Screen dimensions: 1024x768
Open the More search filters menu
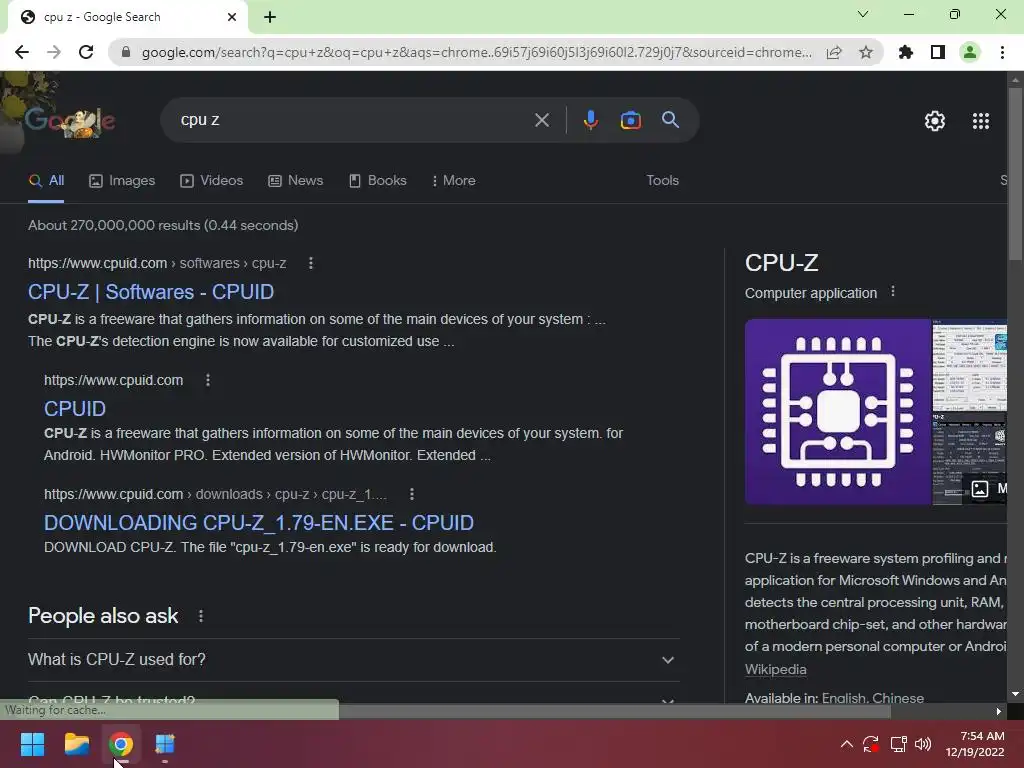[454, 180]
